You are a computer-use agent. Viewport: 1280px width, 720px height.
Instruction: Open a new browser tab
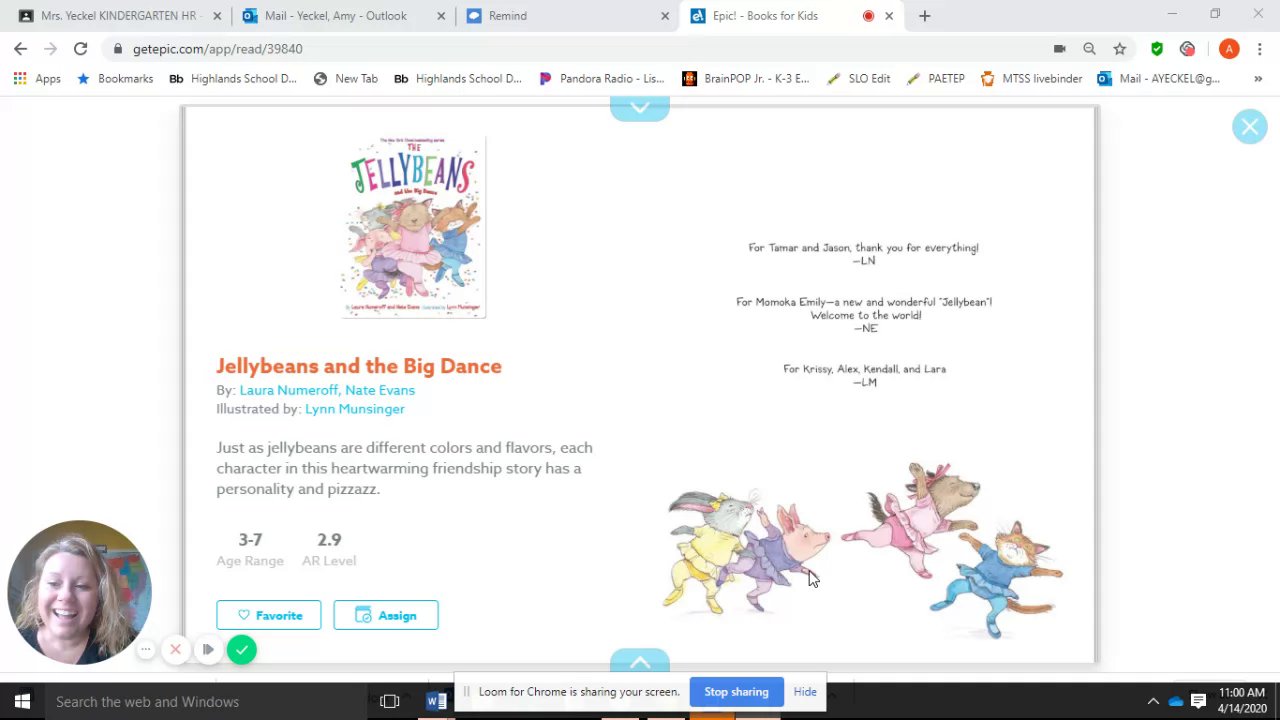(924, 16)
